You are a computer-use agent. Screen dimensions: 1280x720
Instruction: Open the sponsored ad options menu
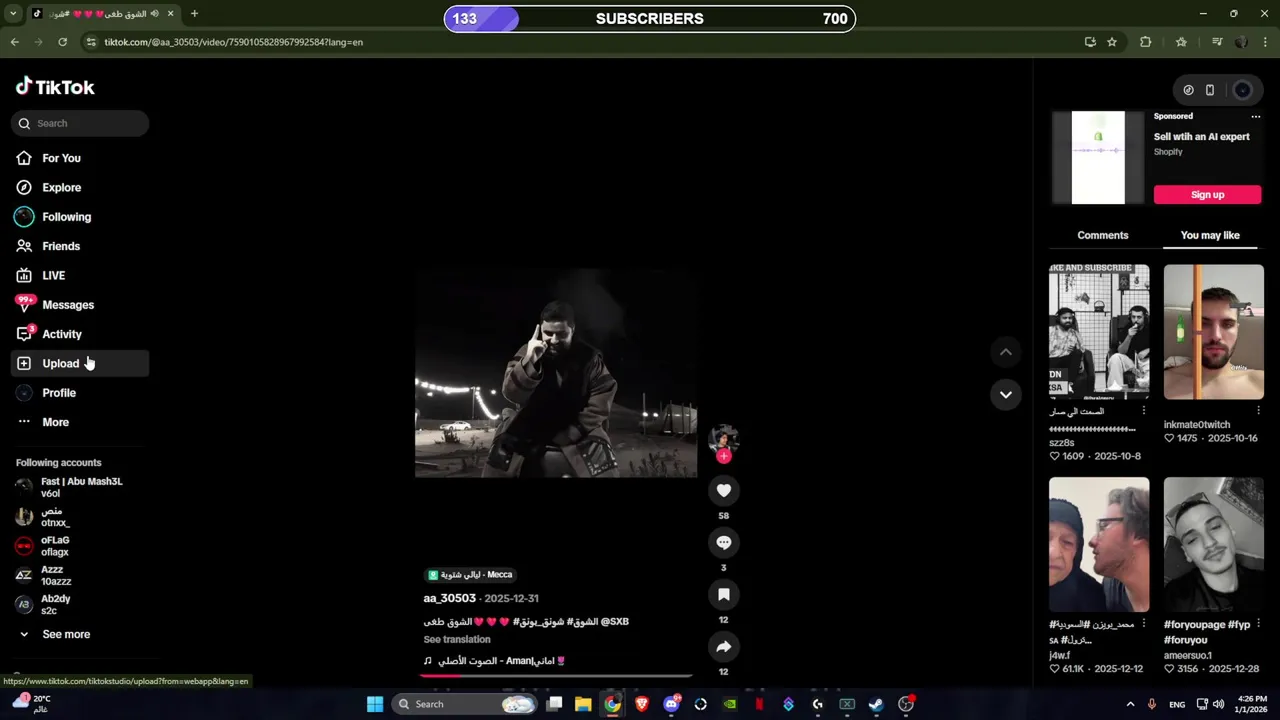click(x=1256, y=116)
